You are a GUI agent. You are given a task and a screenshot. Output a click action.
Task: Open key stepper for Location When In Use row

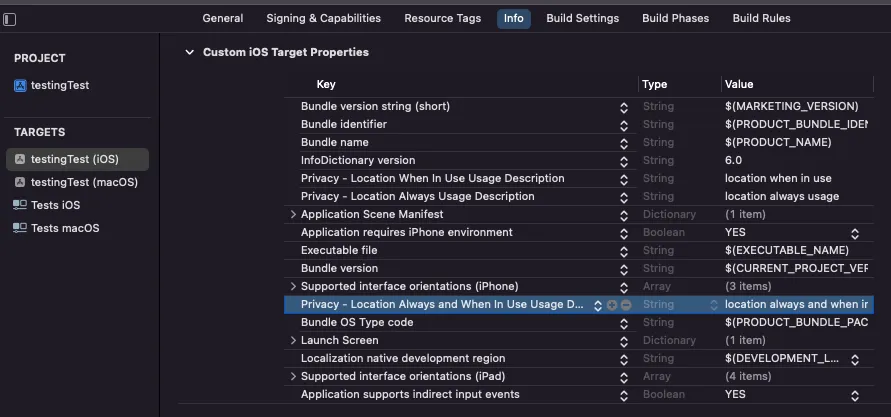point(624,180)
